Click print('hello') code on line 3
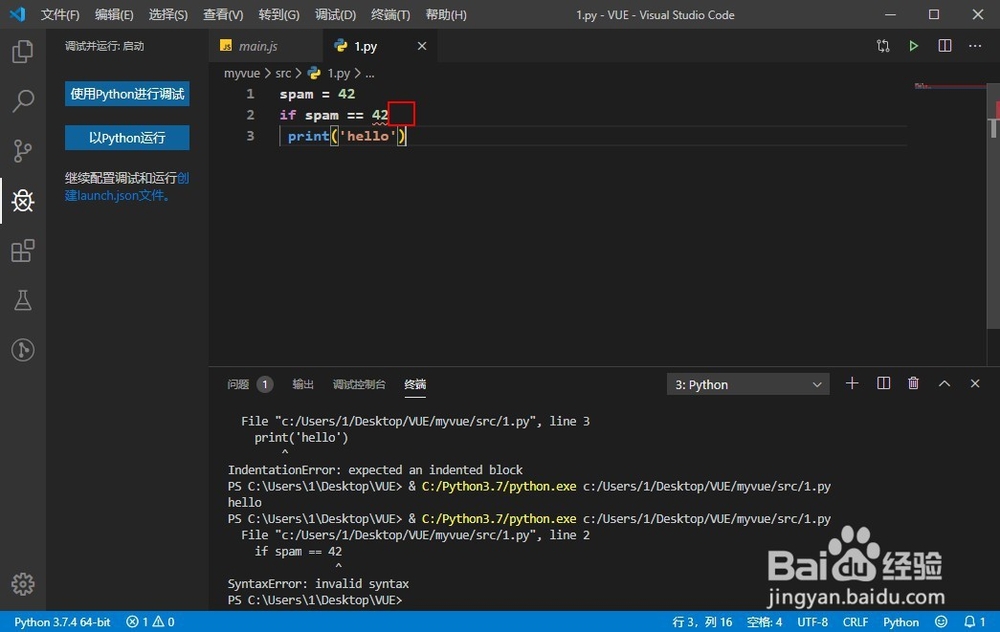This screenshot has width=1000, height=632. (x=346, y=136)
